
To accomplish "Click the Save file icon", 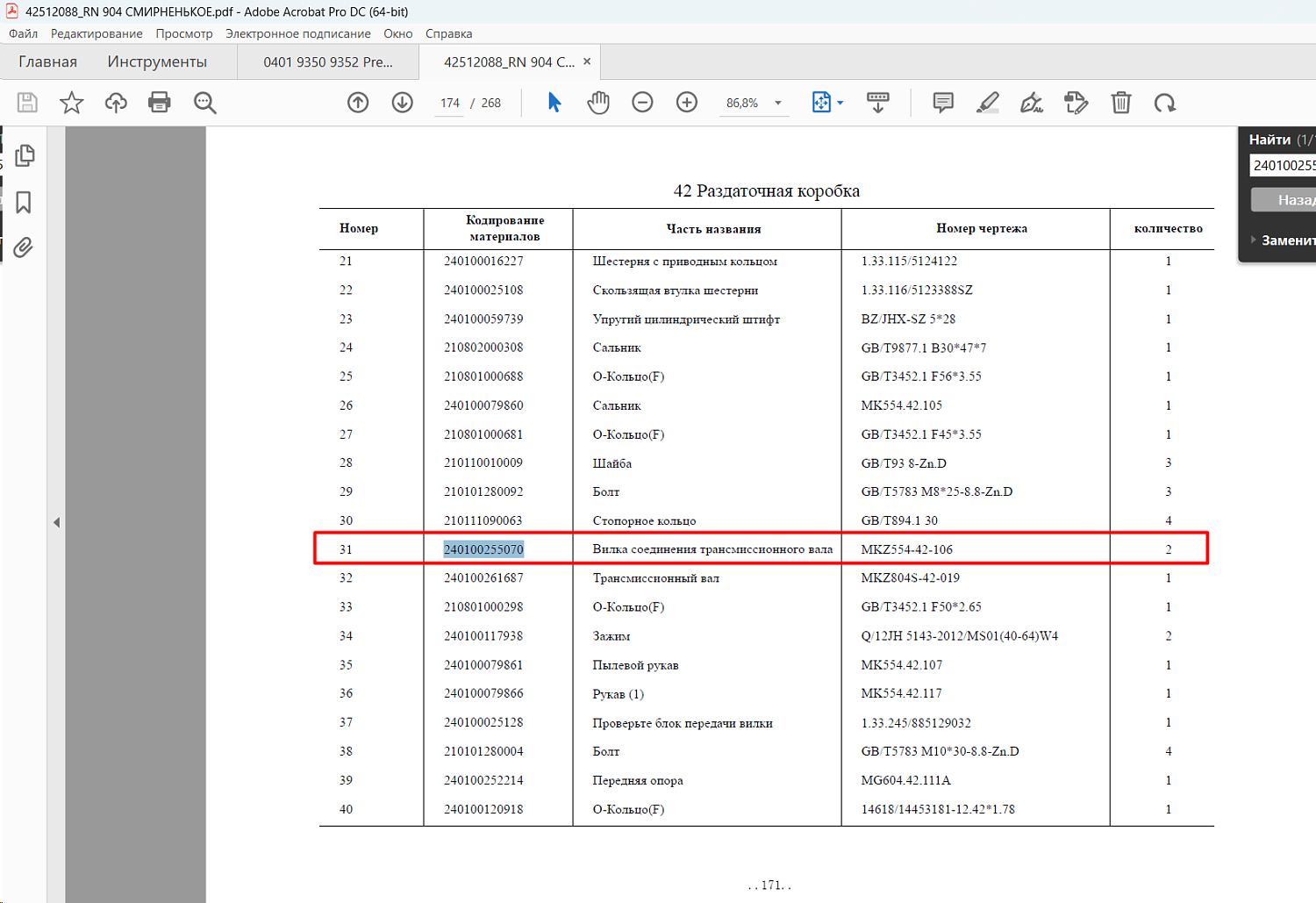I will click(x=27, y=103).
